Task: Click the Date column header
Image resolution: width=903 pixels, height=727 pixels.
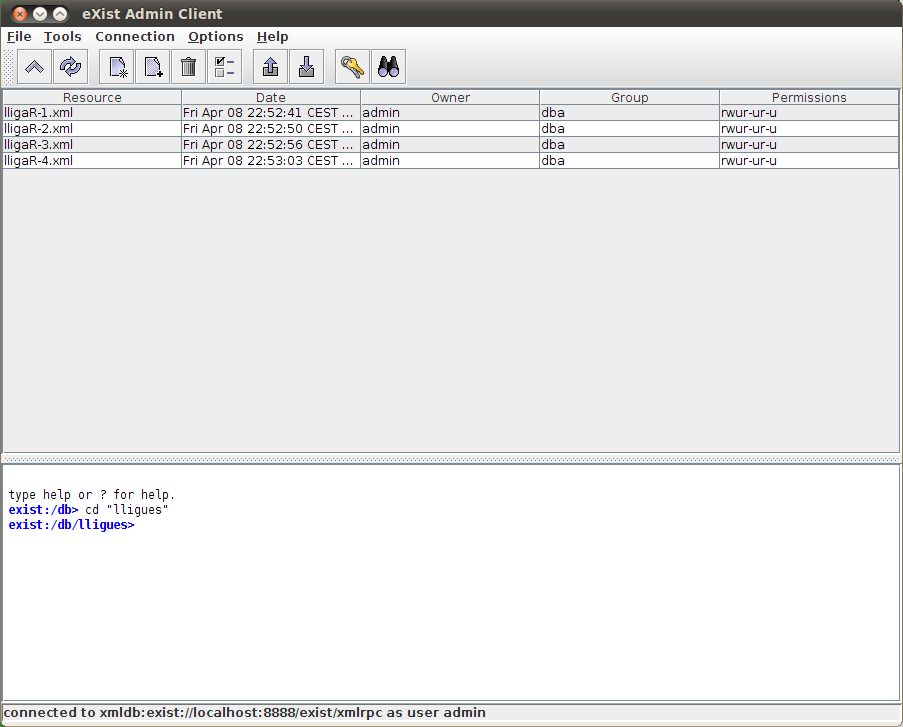Action: (270, 98)
